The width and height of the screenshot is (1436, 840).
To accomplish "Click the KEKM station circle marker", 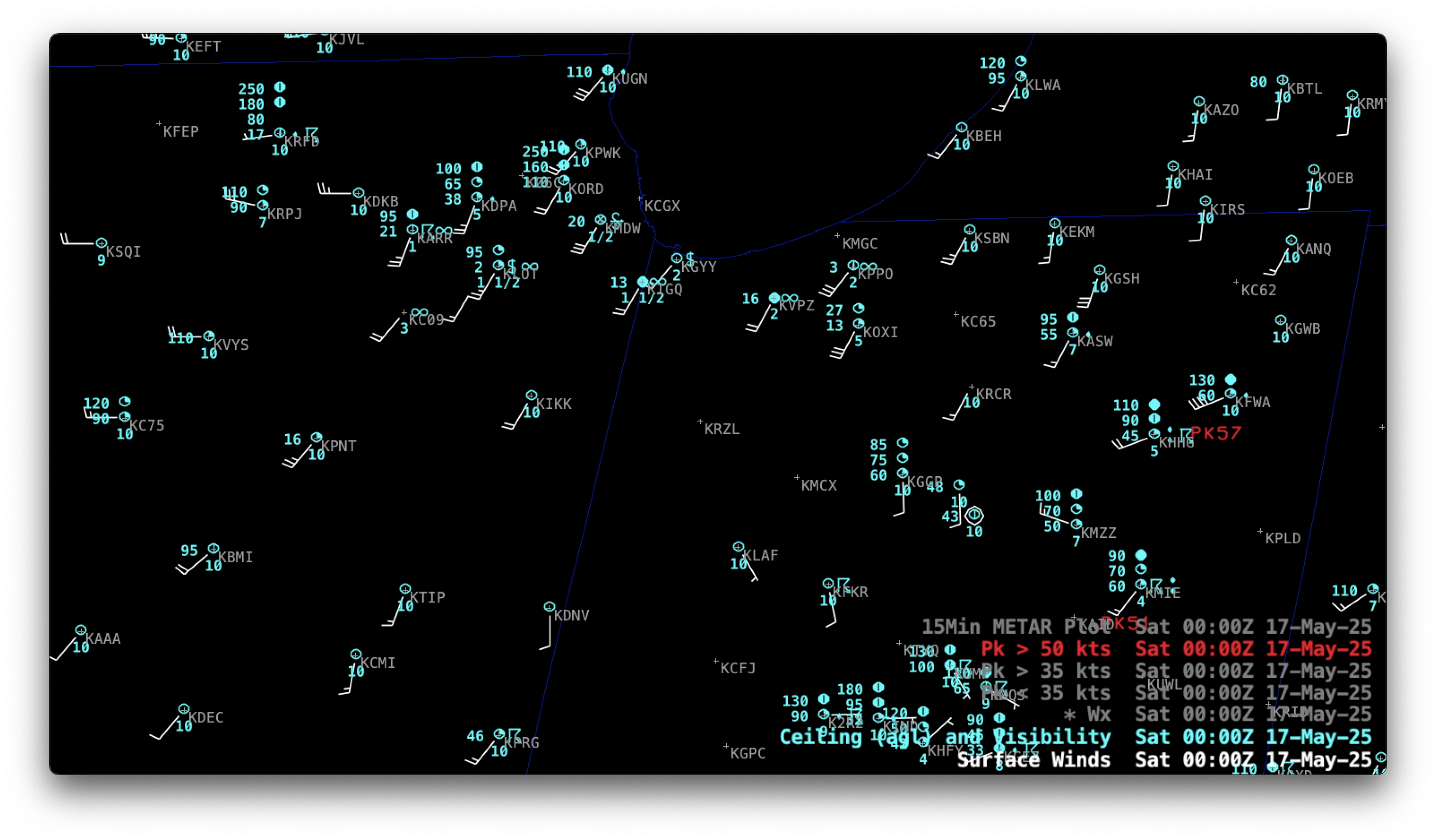I will pos(1055,223).
